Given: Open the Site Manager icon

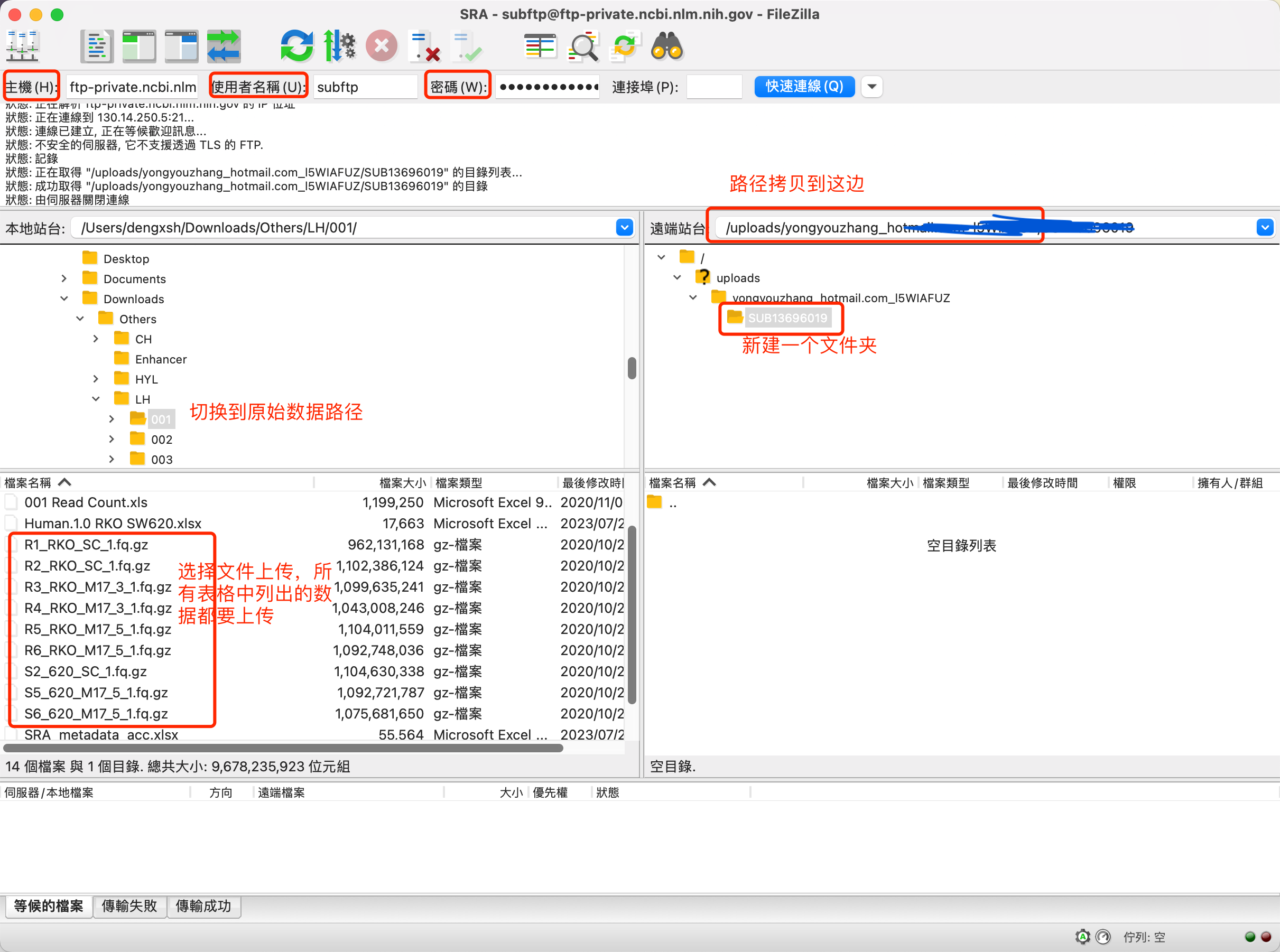Looking at the screenshot, I should coord(23,45).
